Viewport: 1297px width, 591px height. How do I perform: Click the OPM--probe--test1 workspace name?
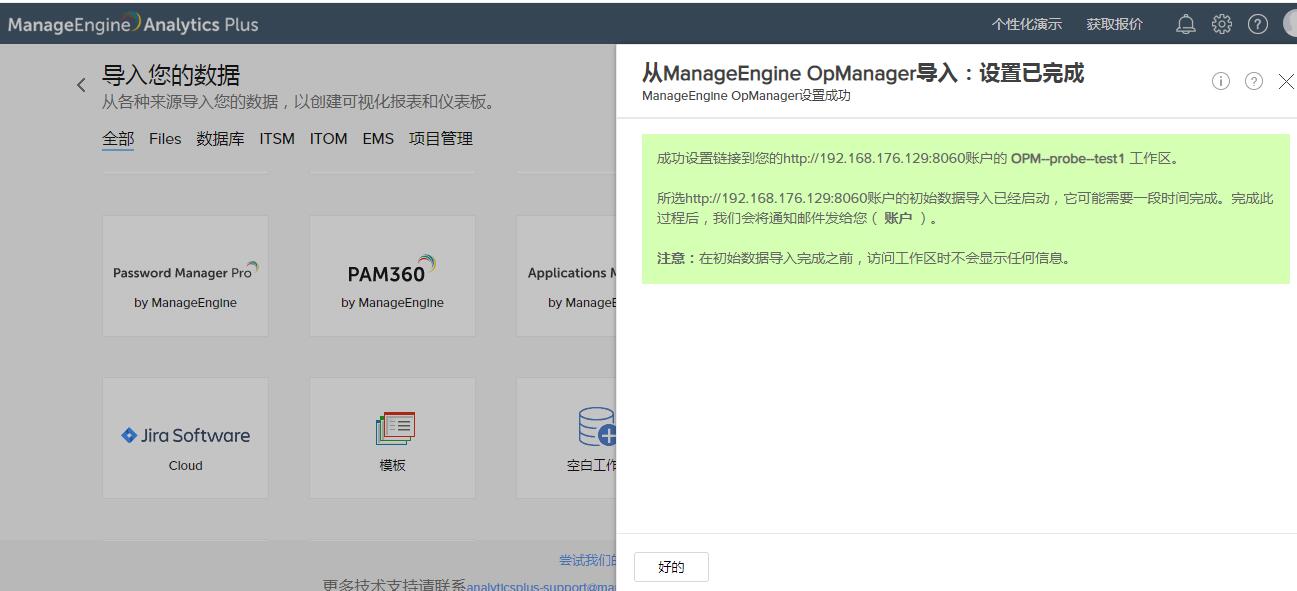point(1068,158)
